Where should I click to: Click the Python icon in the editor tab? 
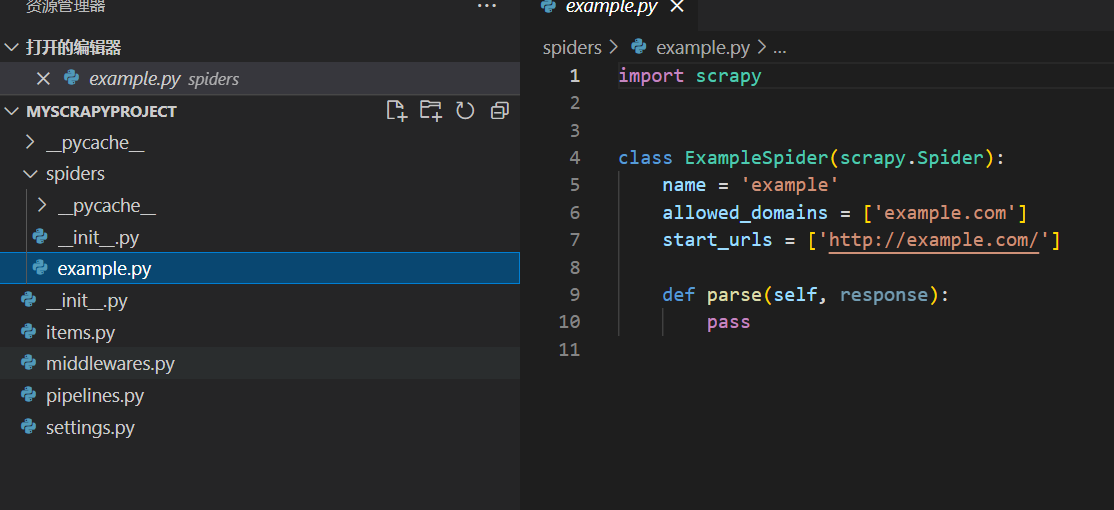548,6
